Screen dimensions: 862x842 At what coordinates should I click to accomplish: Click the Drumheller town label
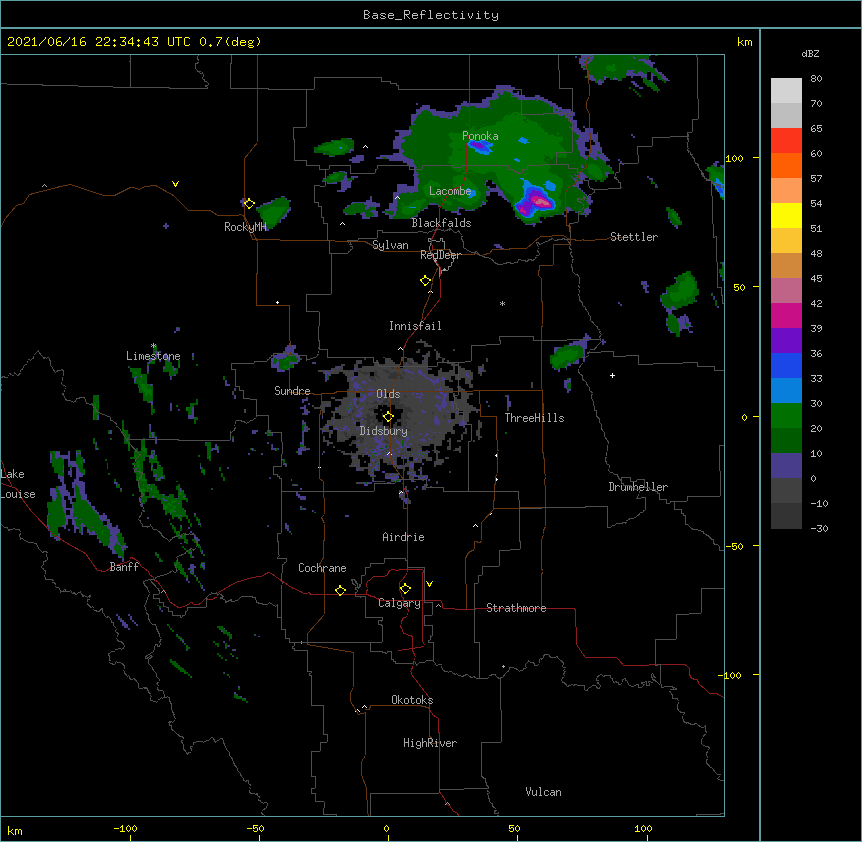pyautogui.click(x=638, y=487)
